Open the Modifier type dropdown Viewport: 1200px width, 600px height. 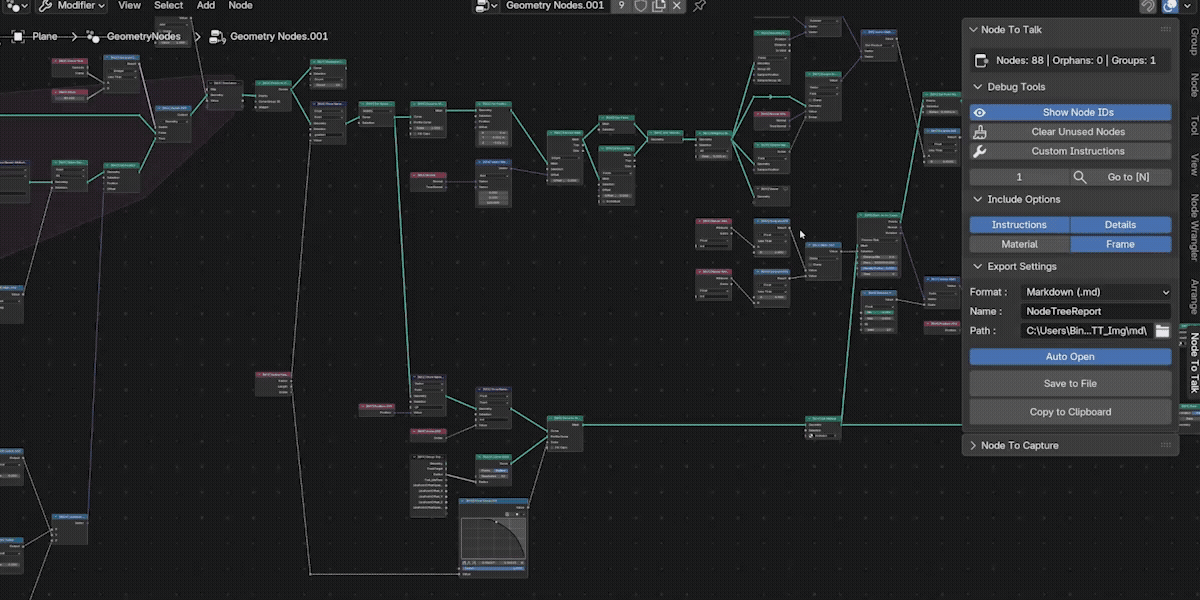[72, 6]
